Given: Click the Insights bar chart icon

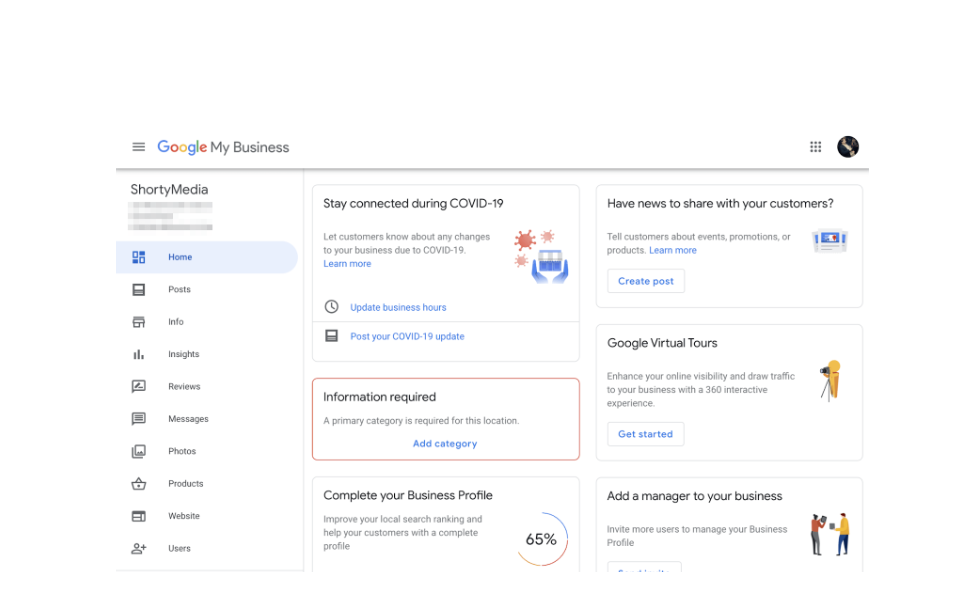Looking at the screenshot, I should pyautogui.click(x=139, y=354).
